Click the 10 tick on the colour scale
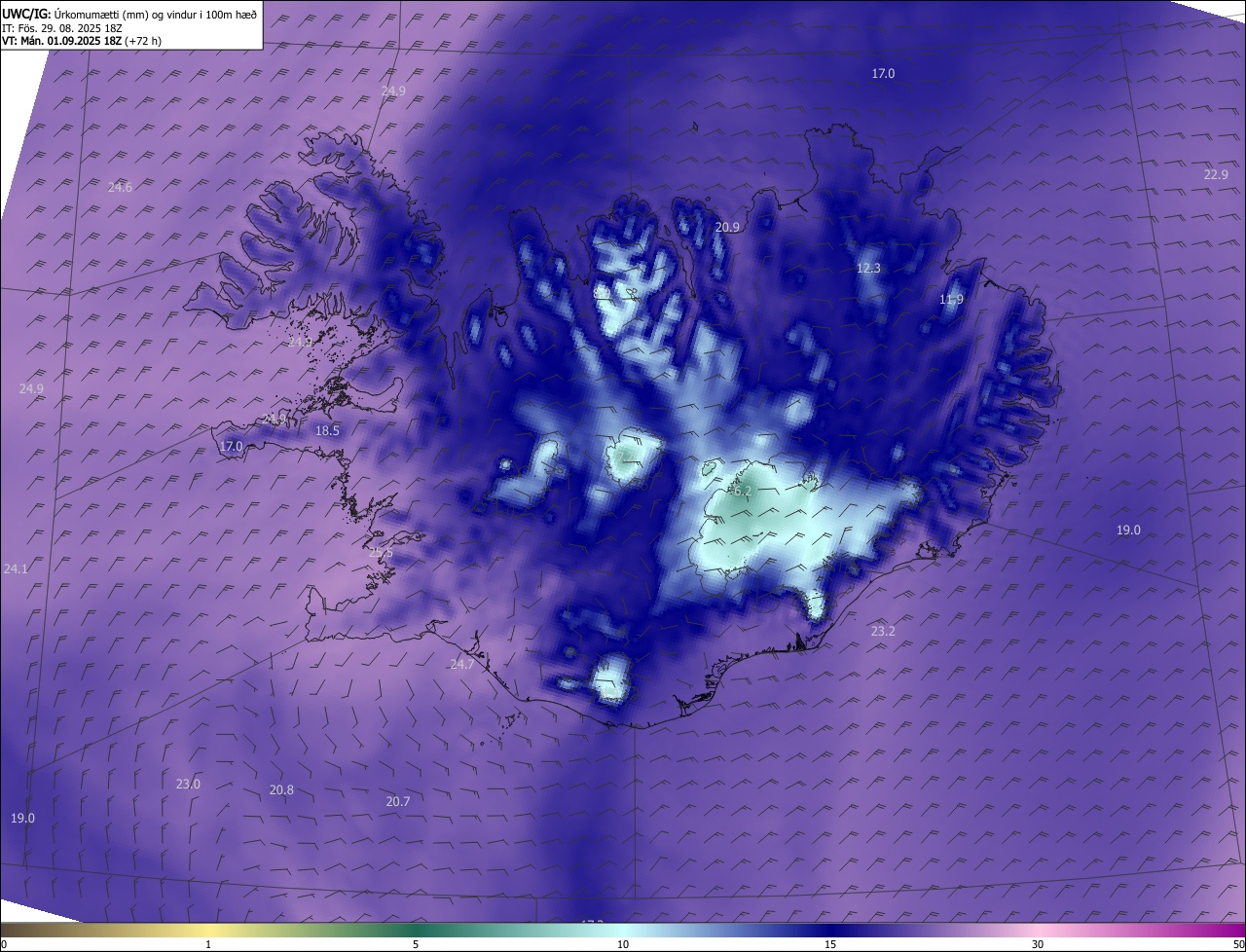 pyautogui.click(x=623, y=944)
